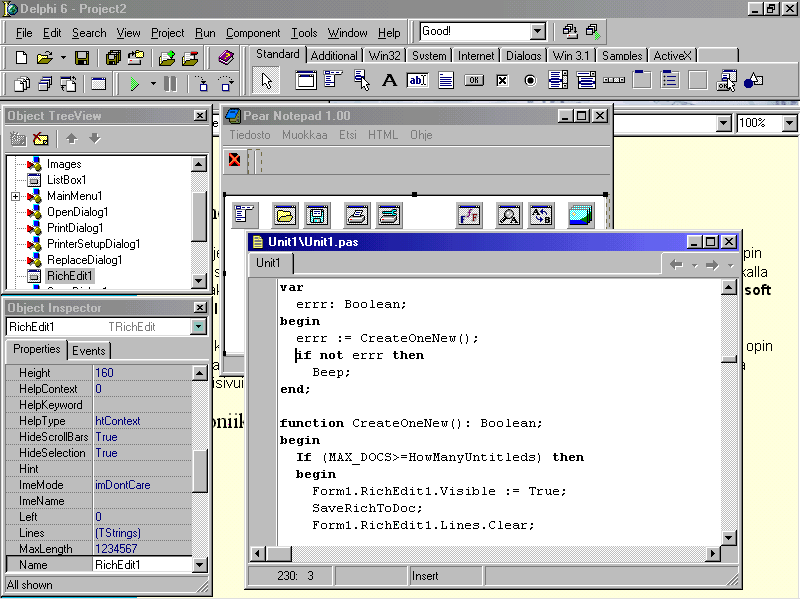This screenshot has width=800, height=600.
Task: Click the New Items toolbar icon
Action: (x=21, y=58)
